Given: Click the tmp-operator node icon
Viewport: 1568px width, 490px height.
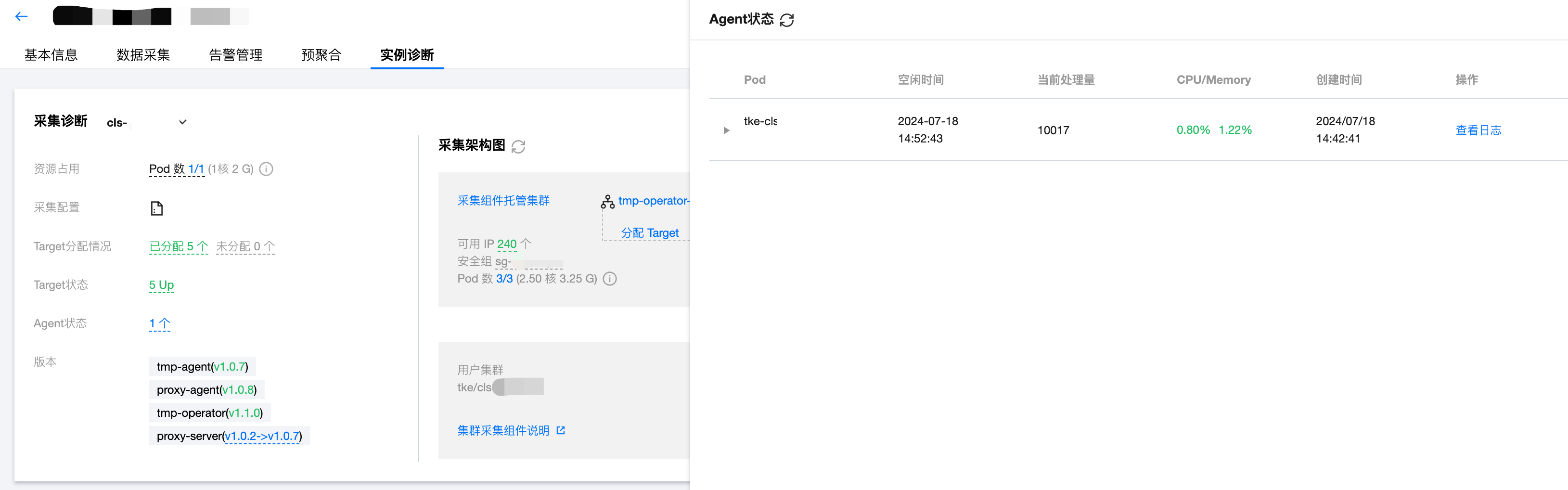Looking at the screenshot, I should click(x=607, y=202).
